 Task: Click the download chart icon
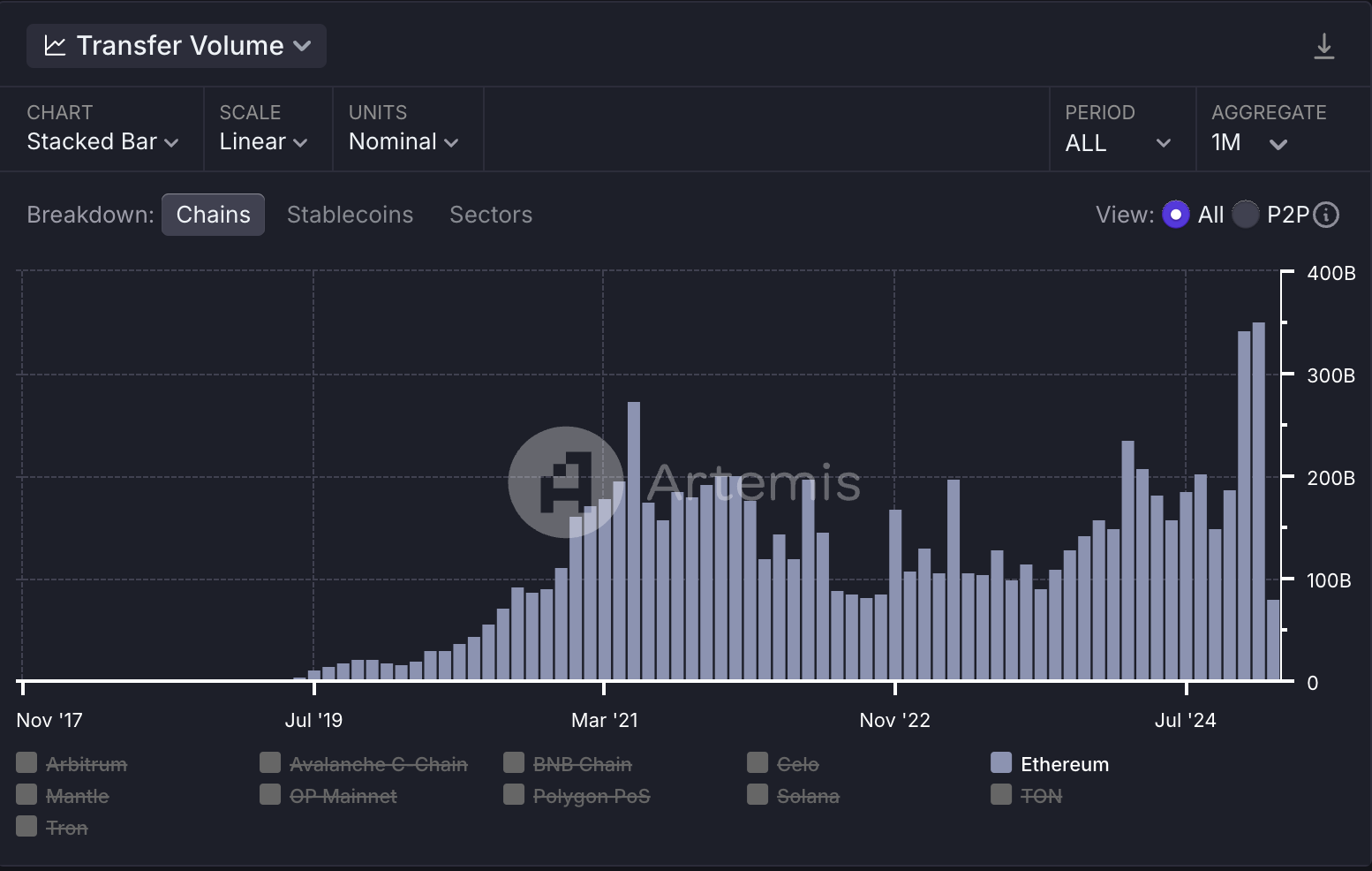pos(1323,46)
